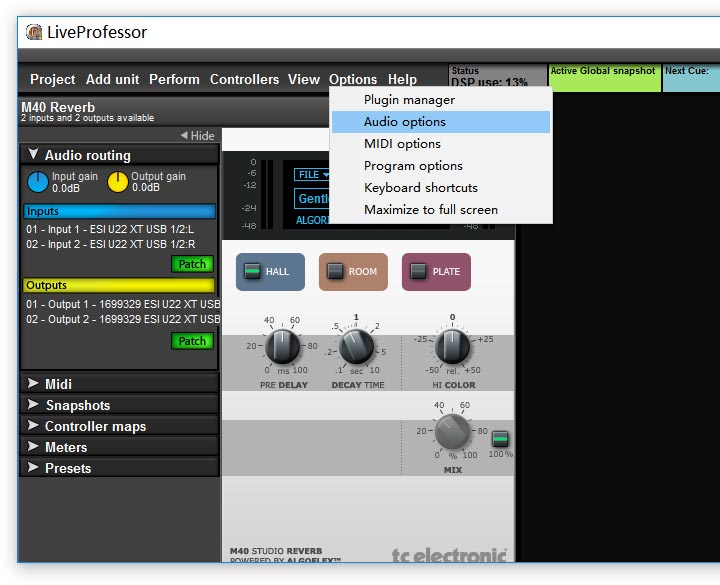Click the HI COLOR knob
The image size is (720, 585).
coord(452,346)
